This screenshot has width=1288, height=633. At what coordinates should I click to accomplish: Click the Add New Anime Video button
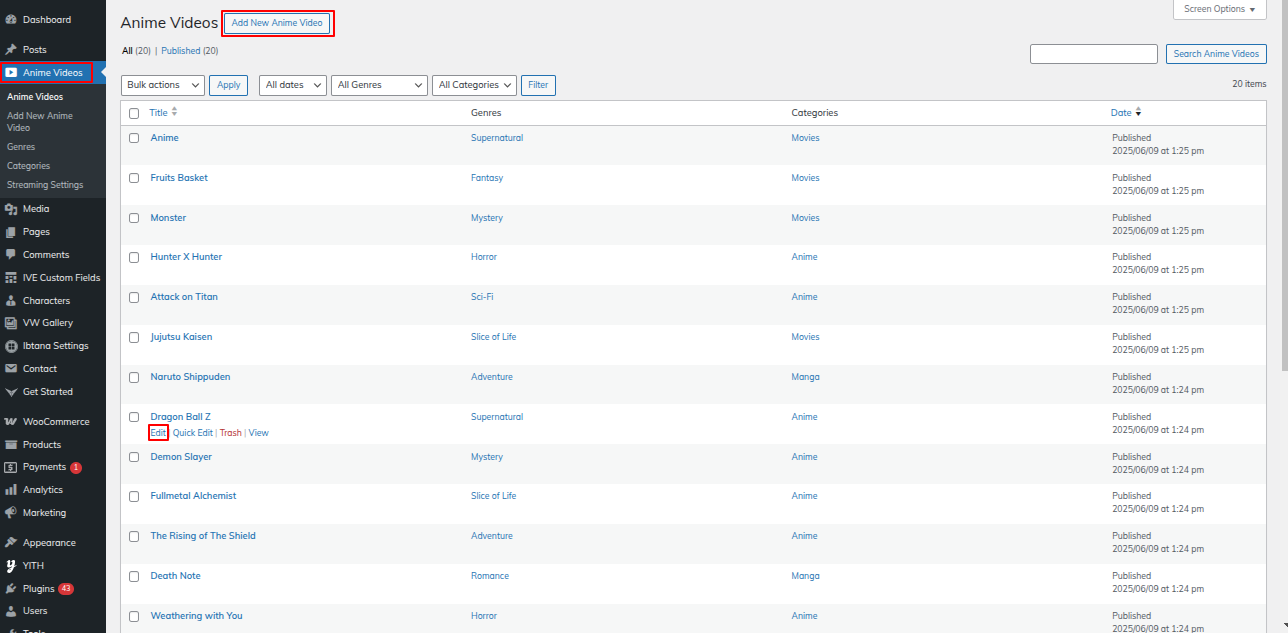(x=277, y=23)
